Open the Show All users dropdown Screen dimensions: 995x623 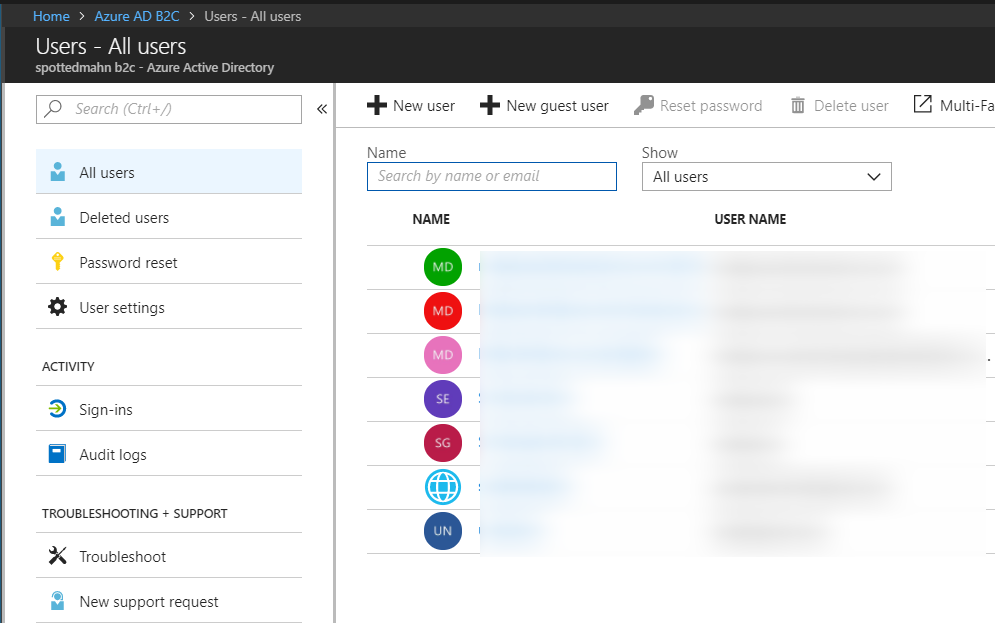pyautogui.click(x=767, y=176)
